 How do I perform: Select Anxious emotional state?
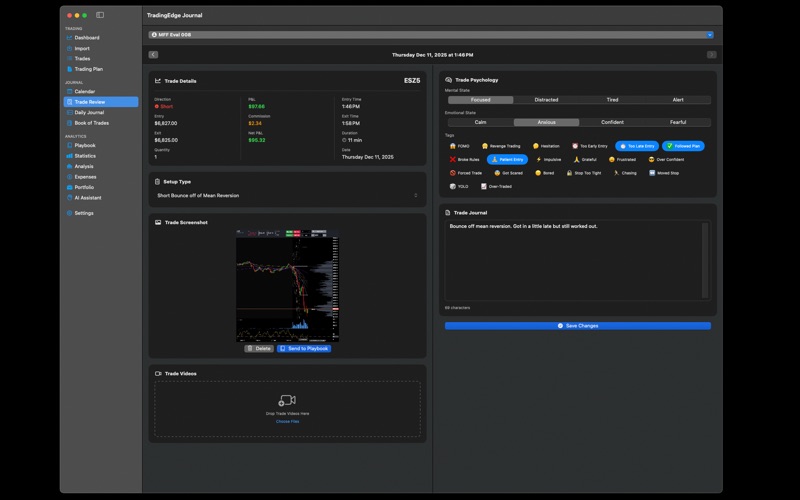[x=546, y=122]
